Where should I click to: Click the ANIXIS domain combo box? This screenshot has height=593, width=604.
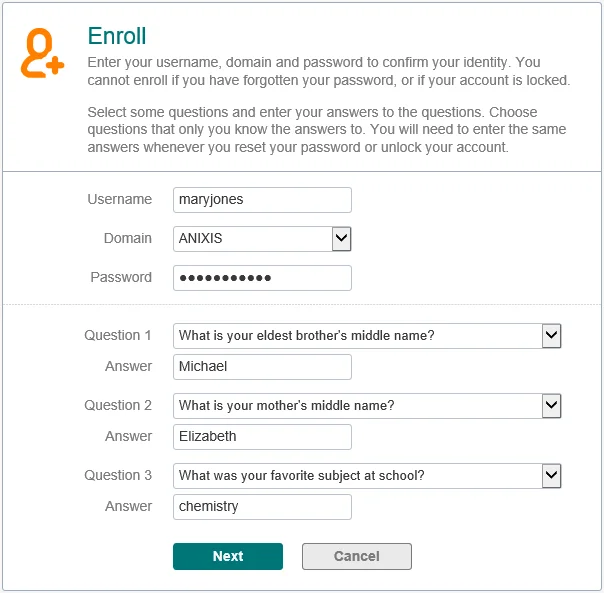[262, 239]
